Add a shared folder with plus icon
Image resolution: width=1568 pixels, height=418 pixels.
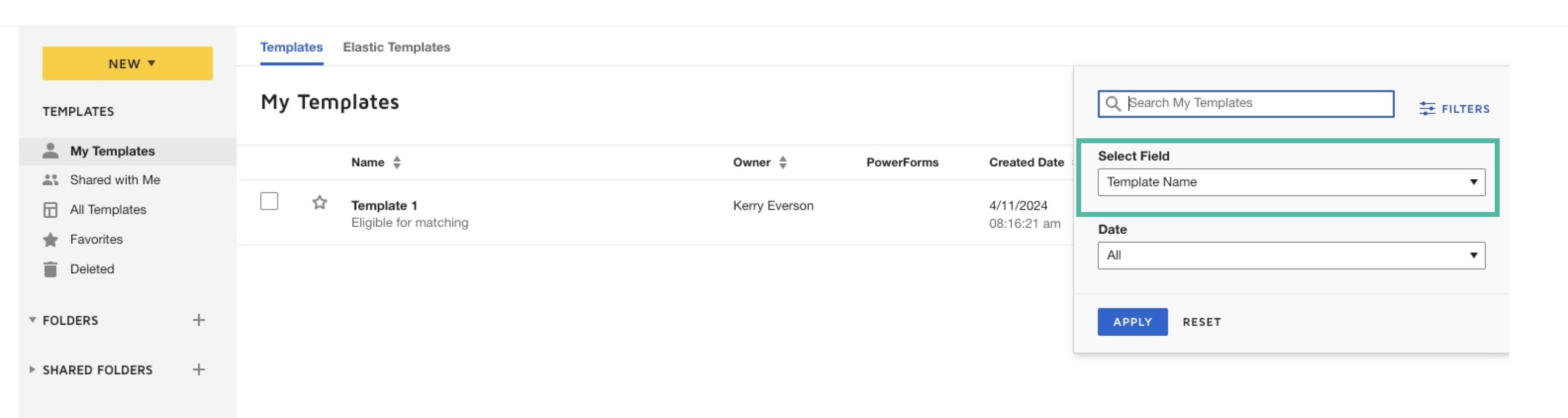pos(198,369)
